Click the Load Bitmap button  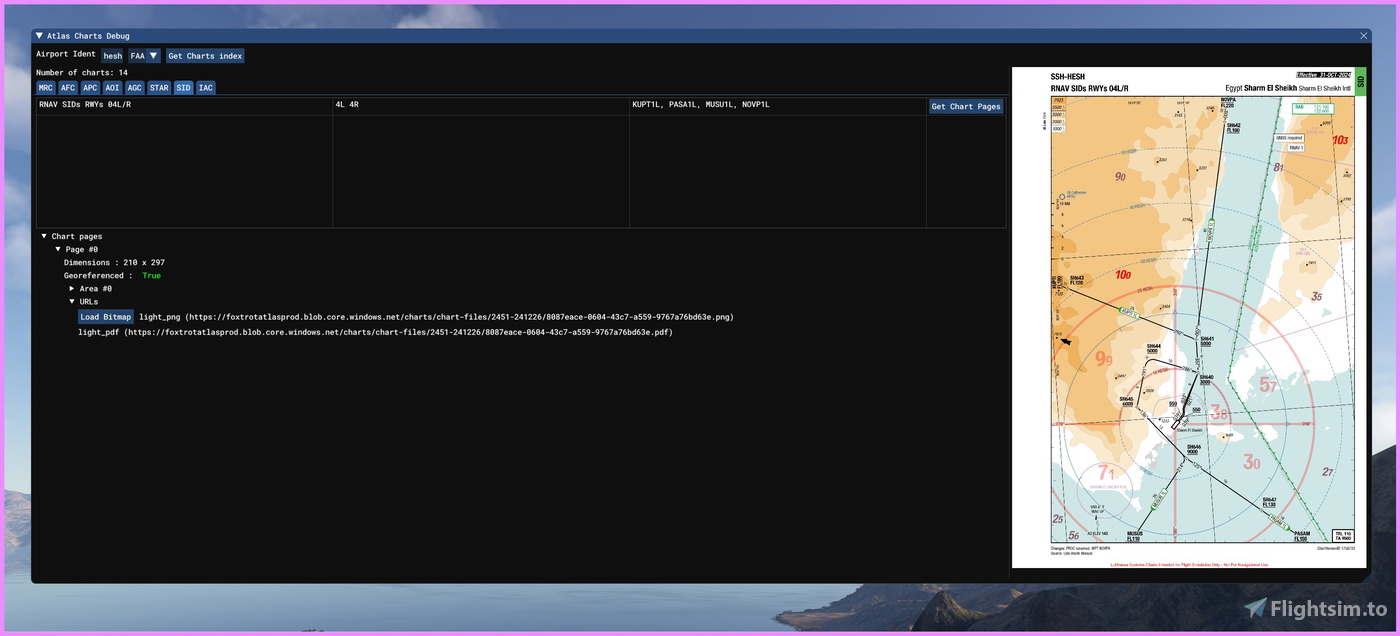coord(105,317)
